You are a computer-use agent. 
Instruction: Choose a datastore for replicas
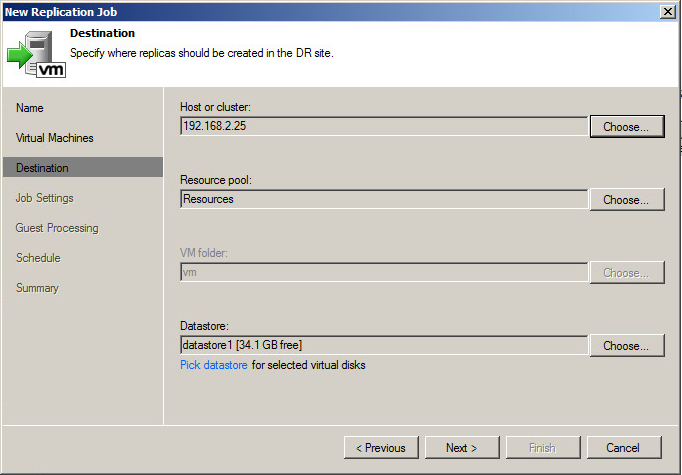click(627, 346)
